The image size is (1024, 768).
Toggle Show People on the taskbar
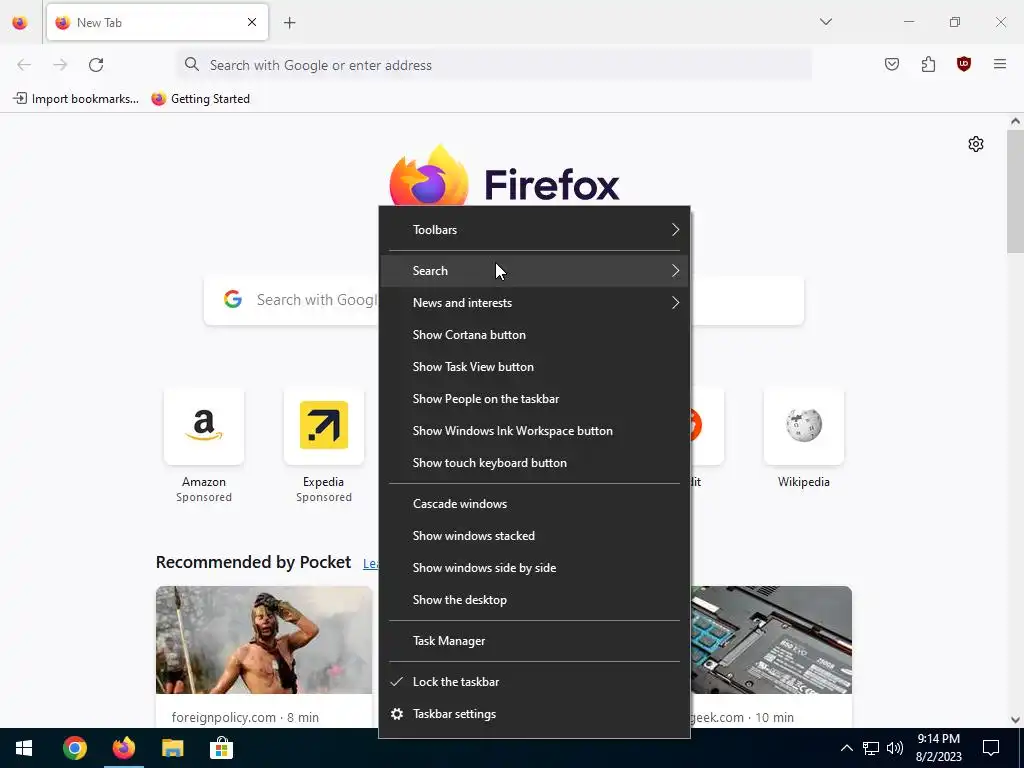pos(534,398)
